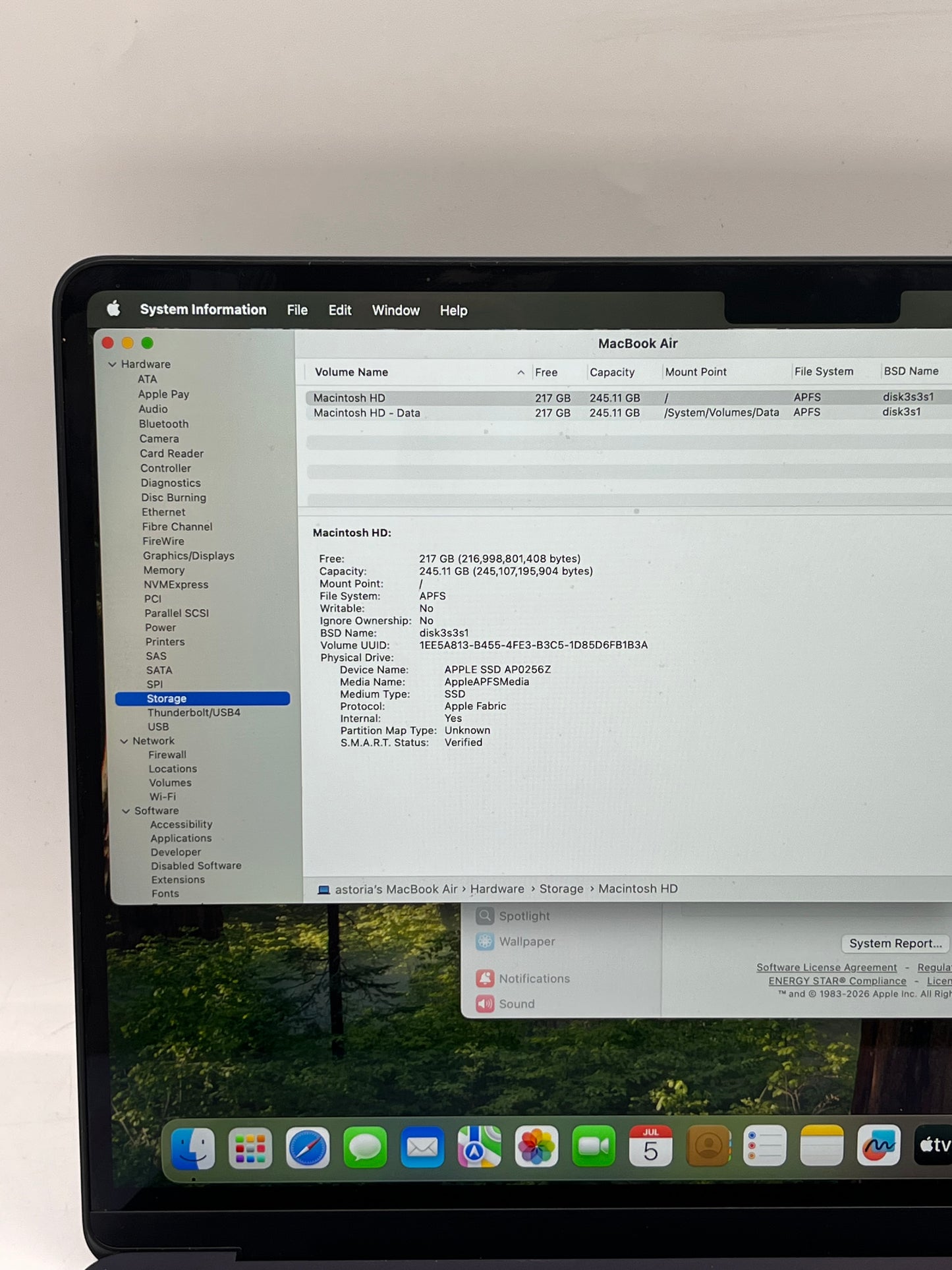Open the Apple menu
952x1270 pixels.
click(114, 308)
